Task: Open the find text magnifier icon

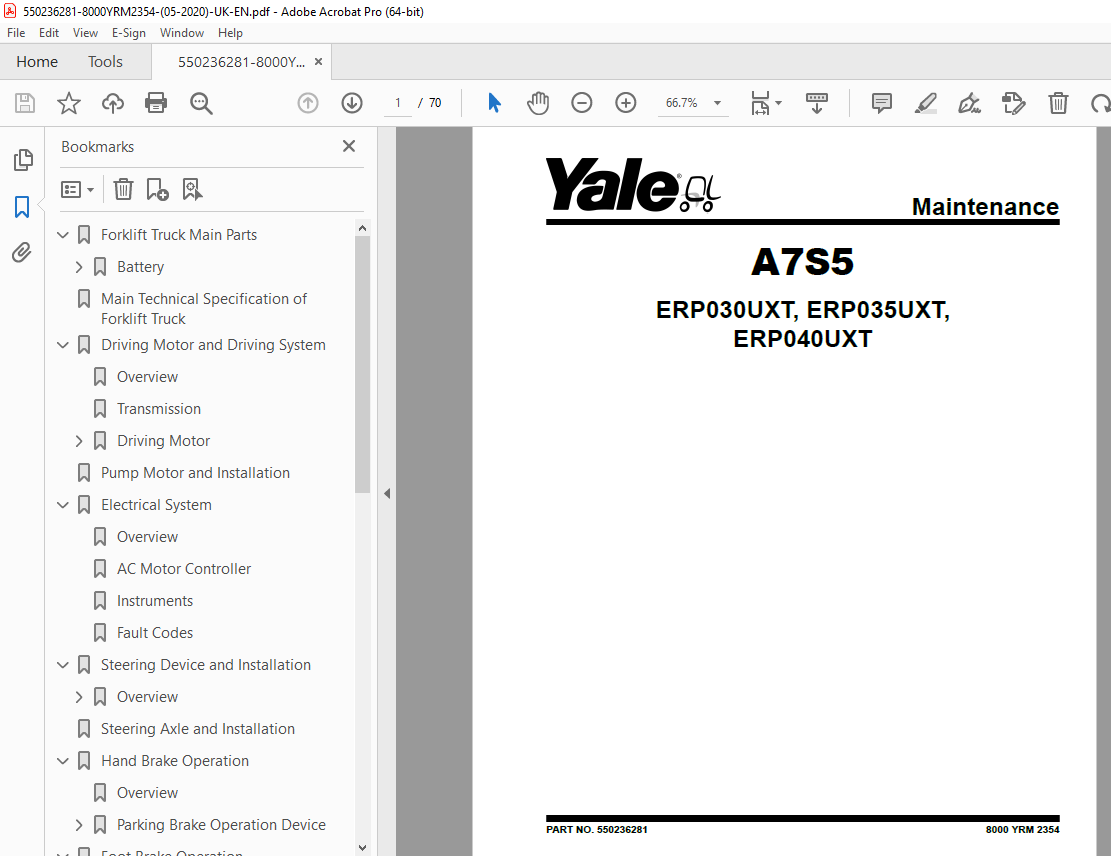Action: (201, 103)
